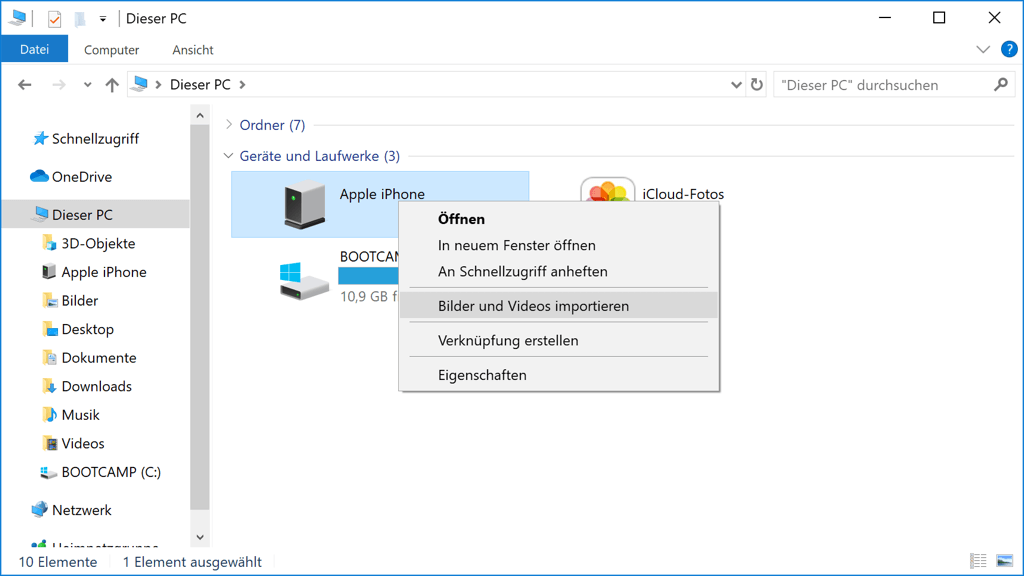Open address bar history dropdown

click(x=736, y=84)
